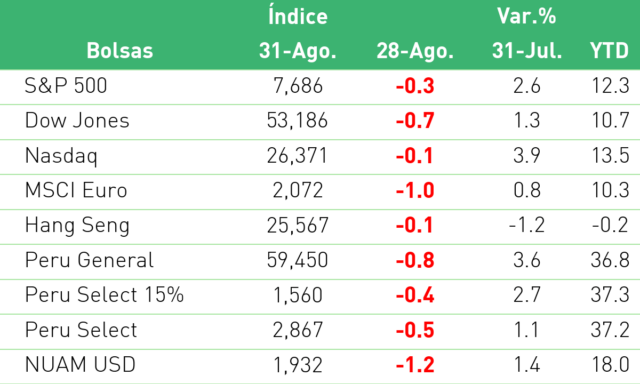Screen dimensions: 640x384
Task: Select the red -1.0 MSCI Euro change
Action: [415, 191]
